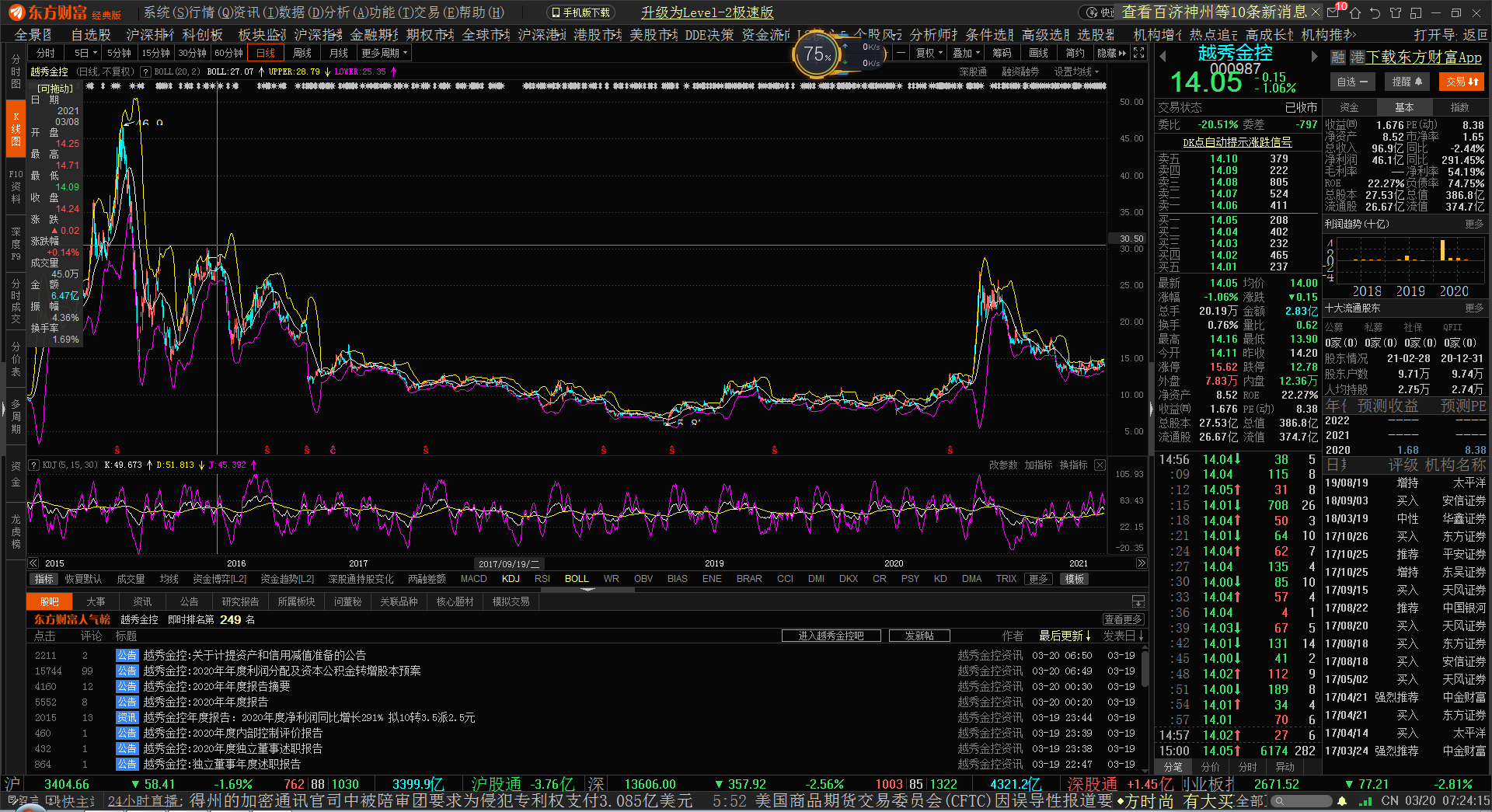Switch to the 周线 weekly chart tab
Screen dimensions: 1492x812
pos(302,53)
